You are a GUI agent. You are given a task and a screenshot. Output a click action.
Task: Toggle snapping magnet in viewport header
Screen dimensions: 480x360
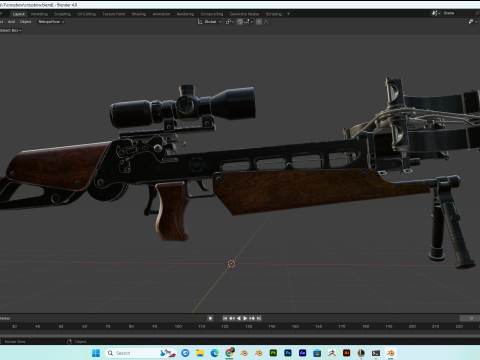click(x=240, y=22)
